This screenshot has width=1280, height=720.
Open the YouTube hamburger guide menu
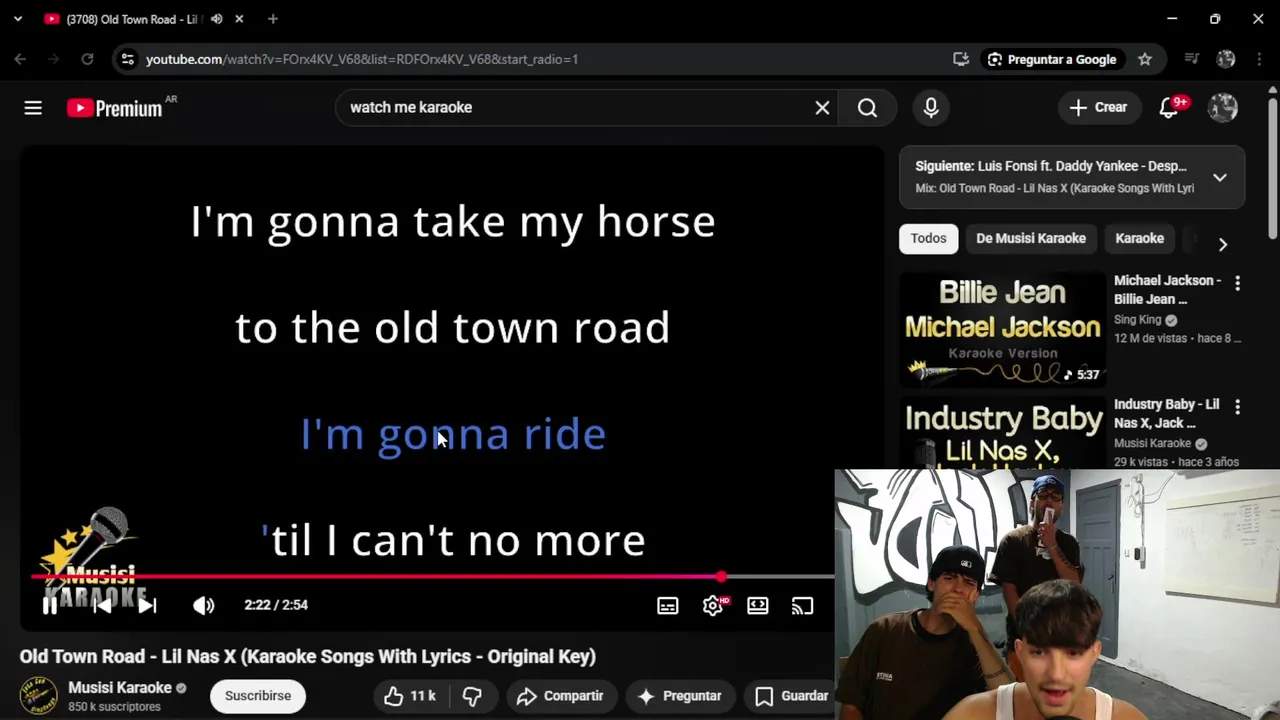33,108
